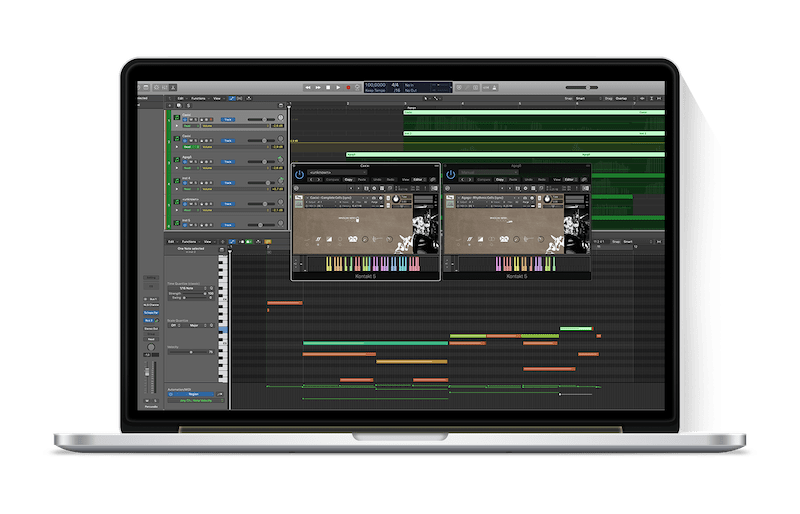Open the View menu in the piano roll
Image resolution: width=800 pixels, height=514 pixels.
tap(208, 241)
